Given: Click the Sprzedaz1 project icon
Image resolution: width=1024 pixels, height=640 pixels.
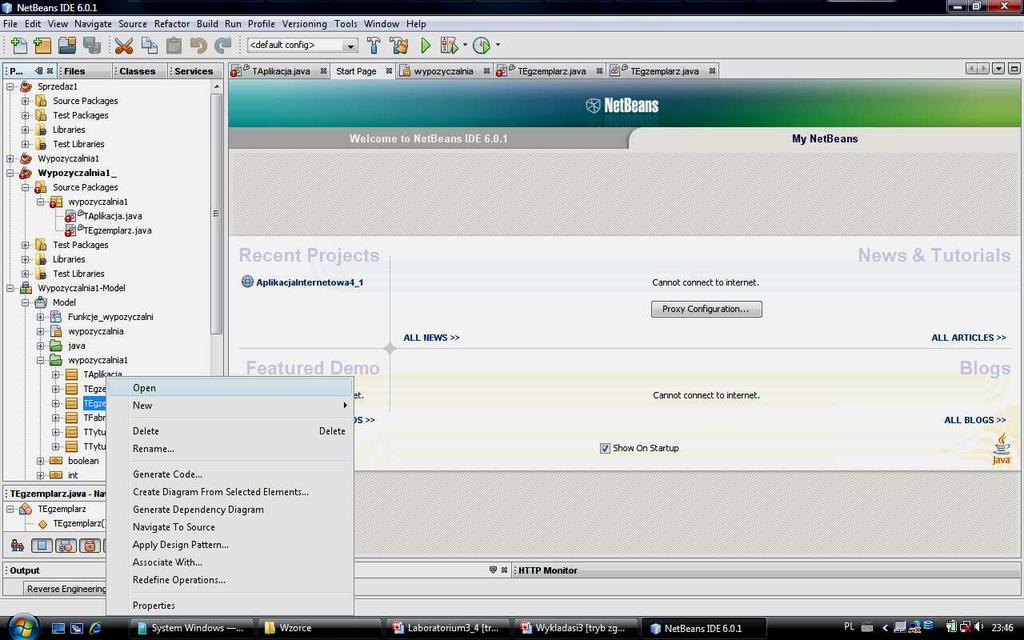Looking at the screenshot, I should tap(26, 86).
